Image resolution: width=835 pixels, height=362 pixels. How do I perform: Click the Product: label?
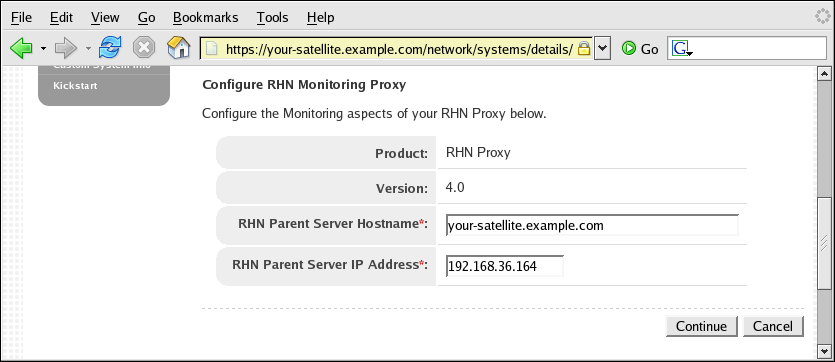tap(402, 154)
